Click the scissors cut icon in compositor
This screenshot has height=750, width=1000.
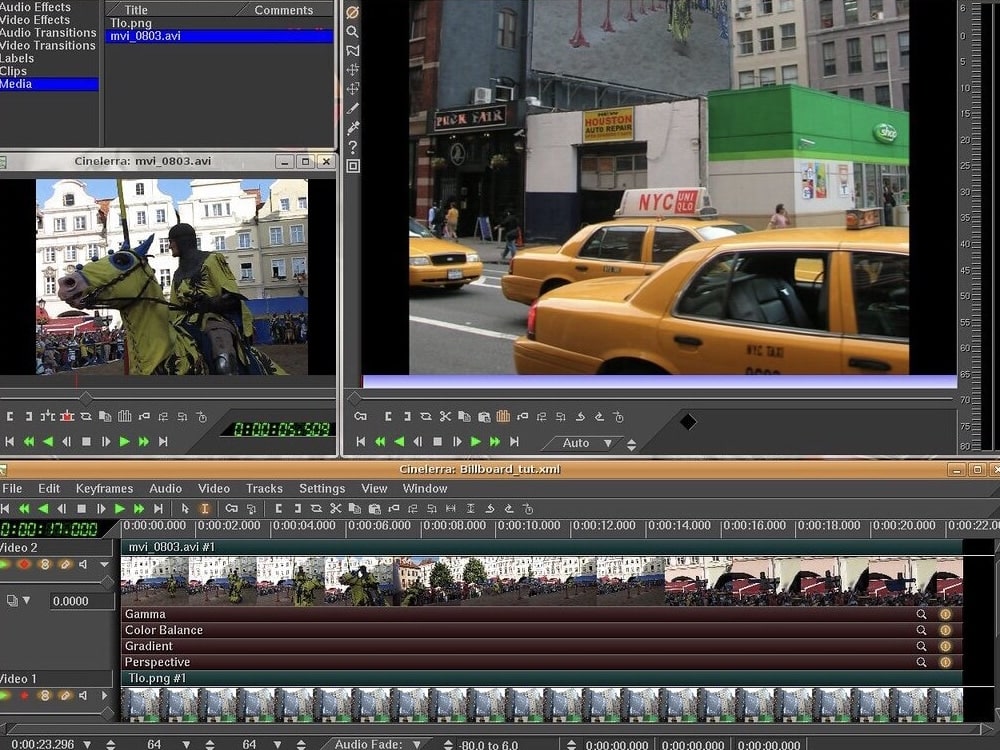click(x=445, y=416)
